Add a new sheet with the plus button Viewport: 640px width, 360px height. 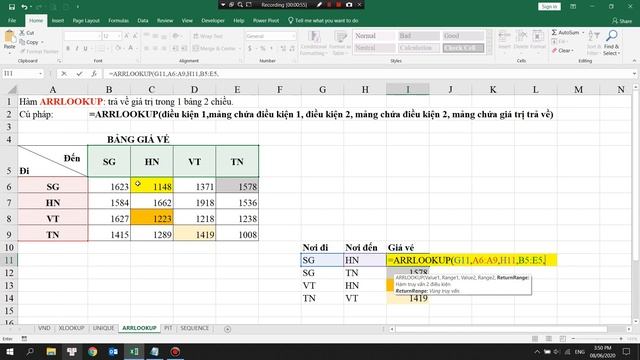(x=227, y=329)
